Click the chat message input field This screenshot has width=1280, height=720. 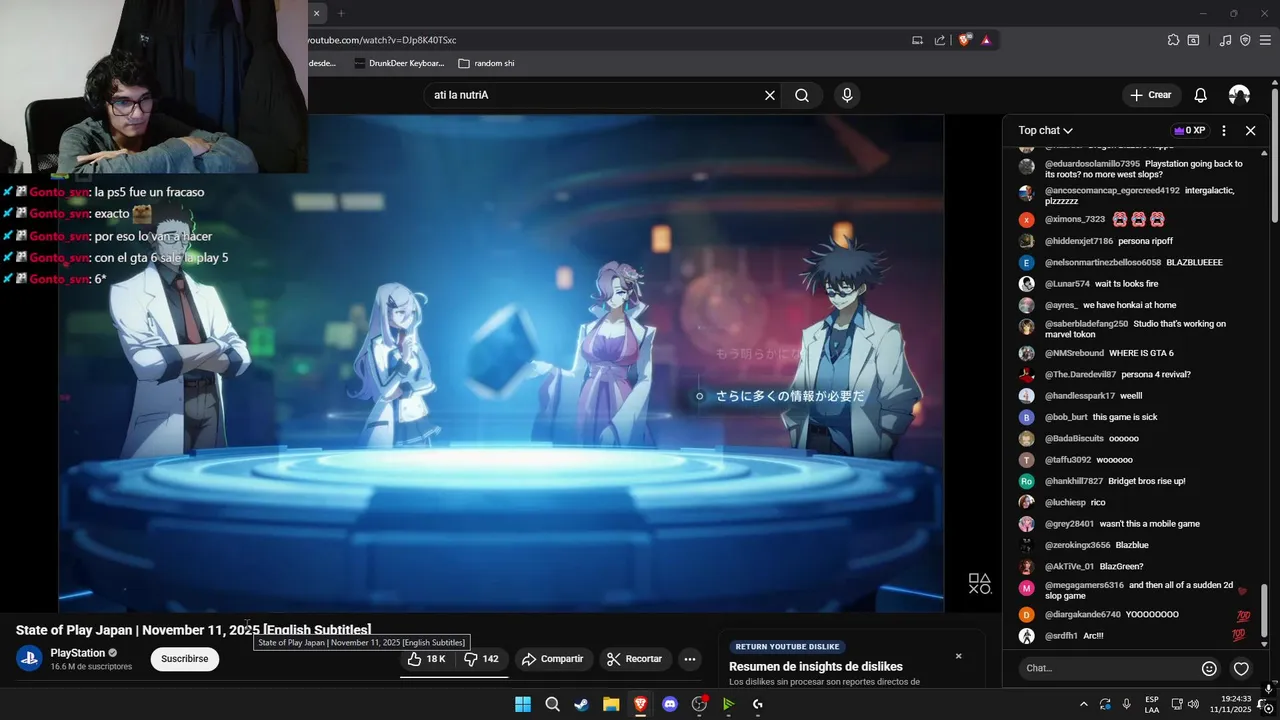tap(1107, 668)
